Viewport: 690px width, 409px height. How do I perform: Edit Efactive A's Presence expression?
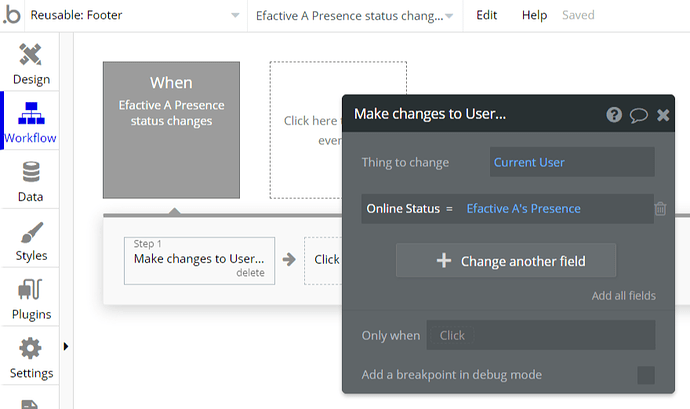coord(523,209)
